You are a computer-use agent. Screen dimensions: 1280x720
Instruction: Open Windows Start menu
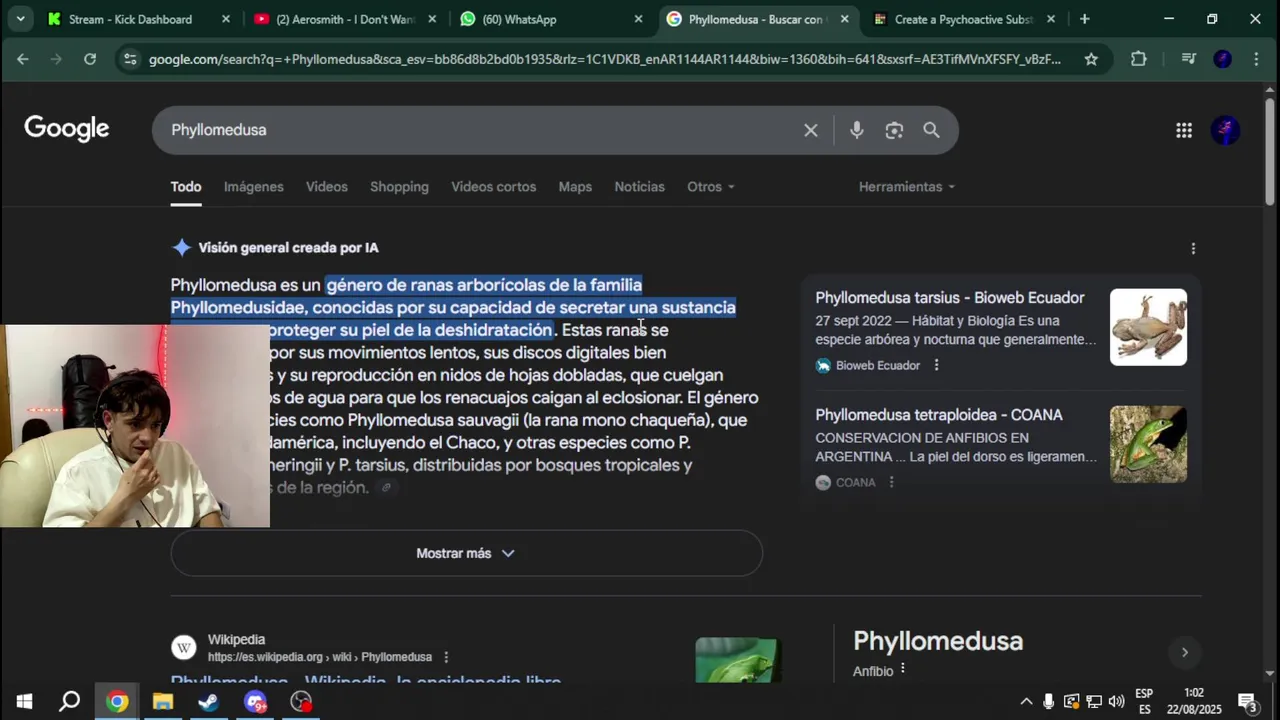[x=24, y=702]
